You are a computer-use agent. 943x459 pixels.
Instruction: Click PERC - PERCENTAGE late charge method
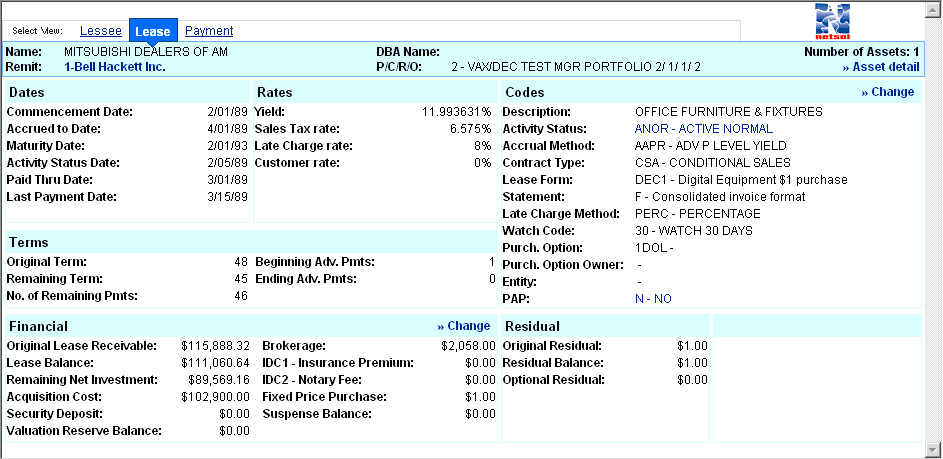pos(698,214)
